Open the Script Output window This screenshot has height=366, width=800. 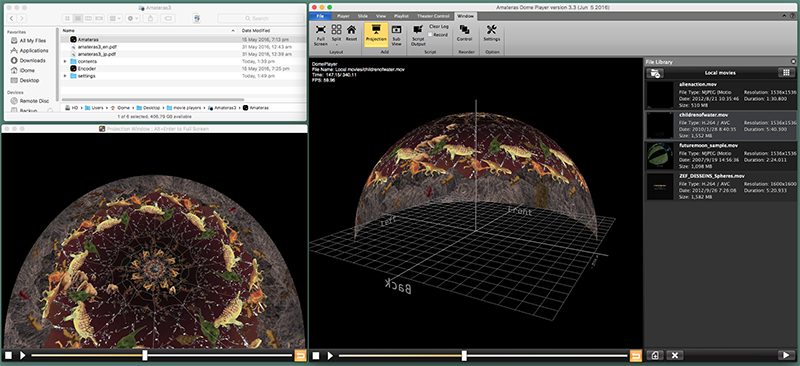point(418,35)
